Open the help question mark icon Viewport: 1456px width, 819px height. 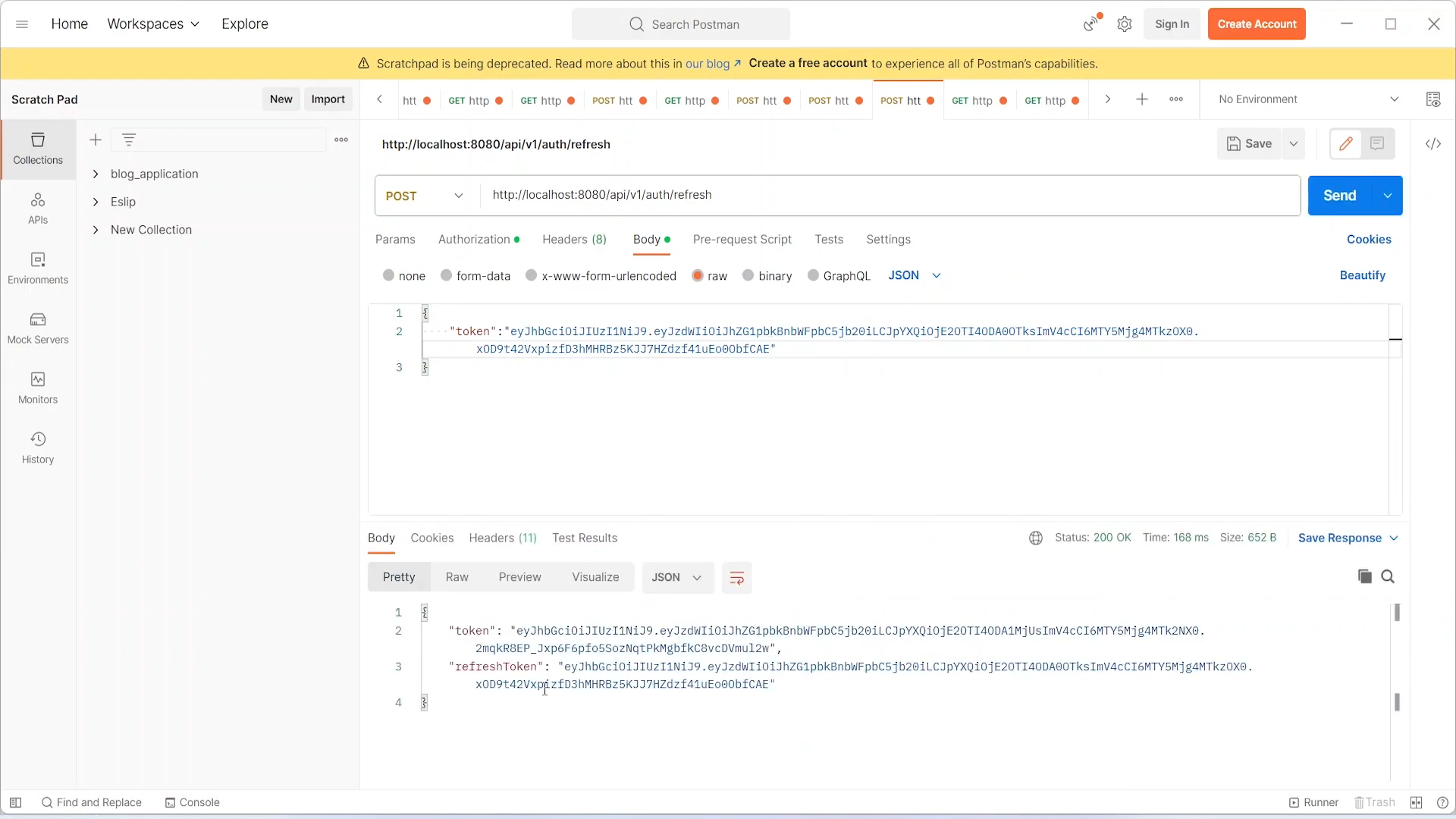pos(1442,802)
